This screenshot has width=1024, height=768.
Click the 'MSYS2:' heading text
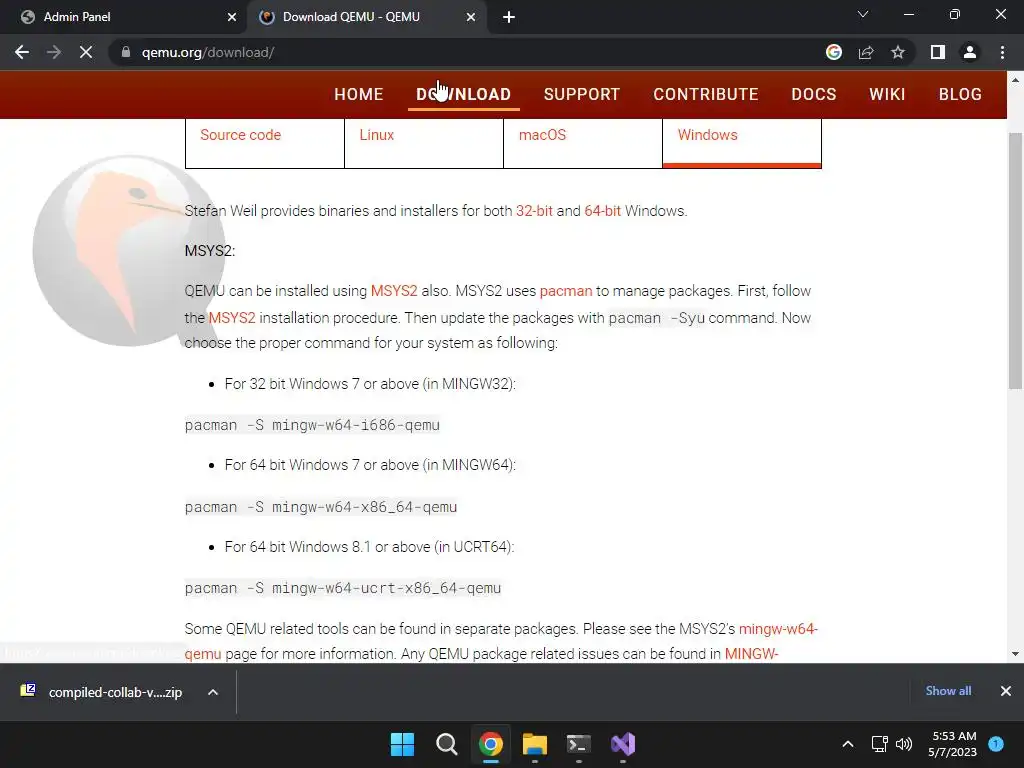click(210, 251)
